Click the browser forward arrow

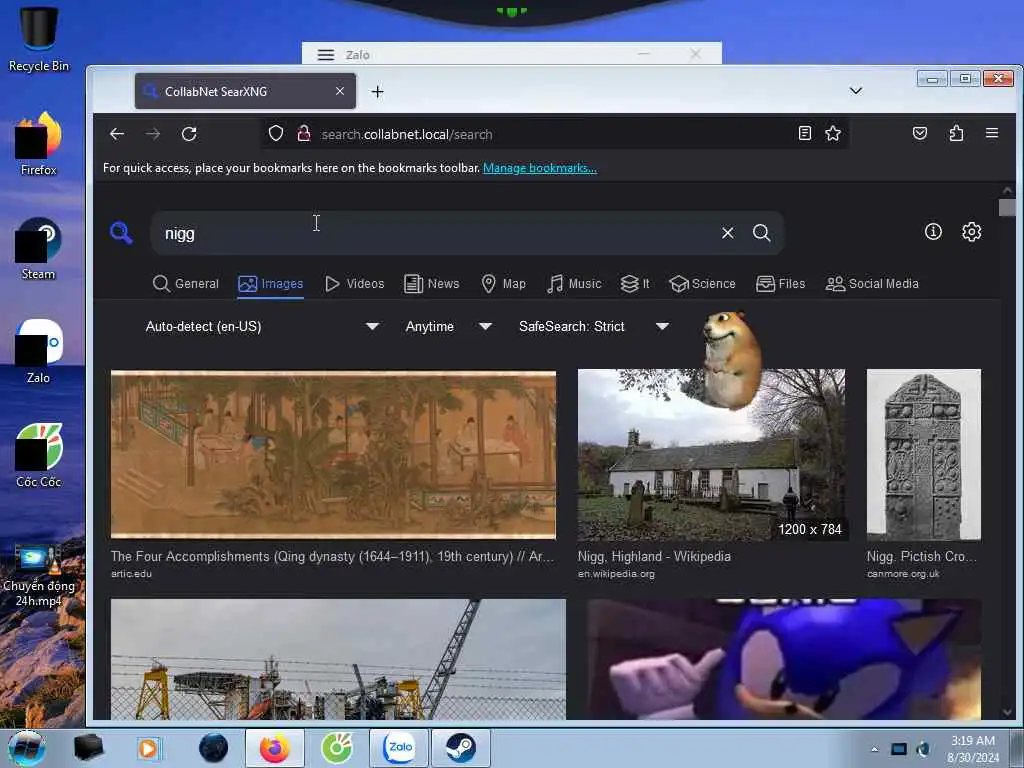click(x=153, y=134)
